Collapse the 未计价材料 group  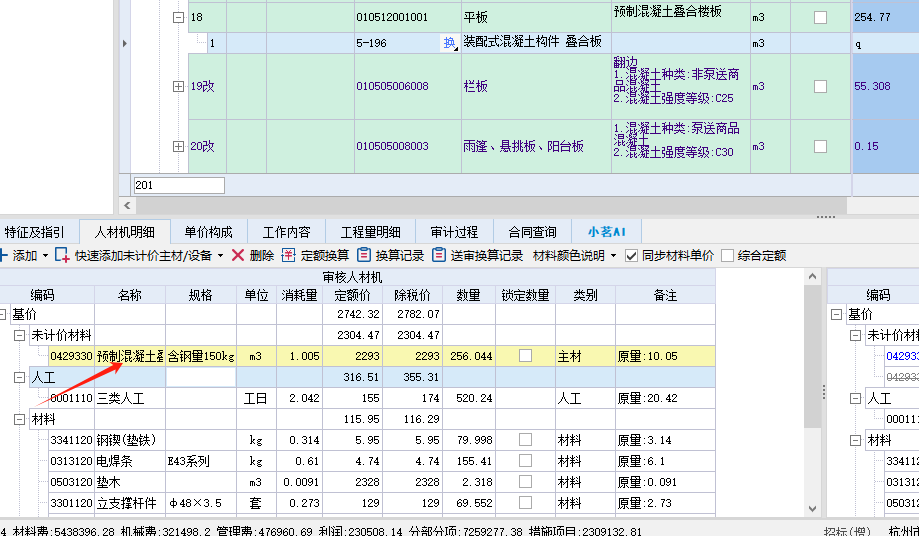coord(19,335)
